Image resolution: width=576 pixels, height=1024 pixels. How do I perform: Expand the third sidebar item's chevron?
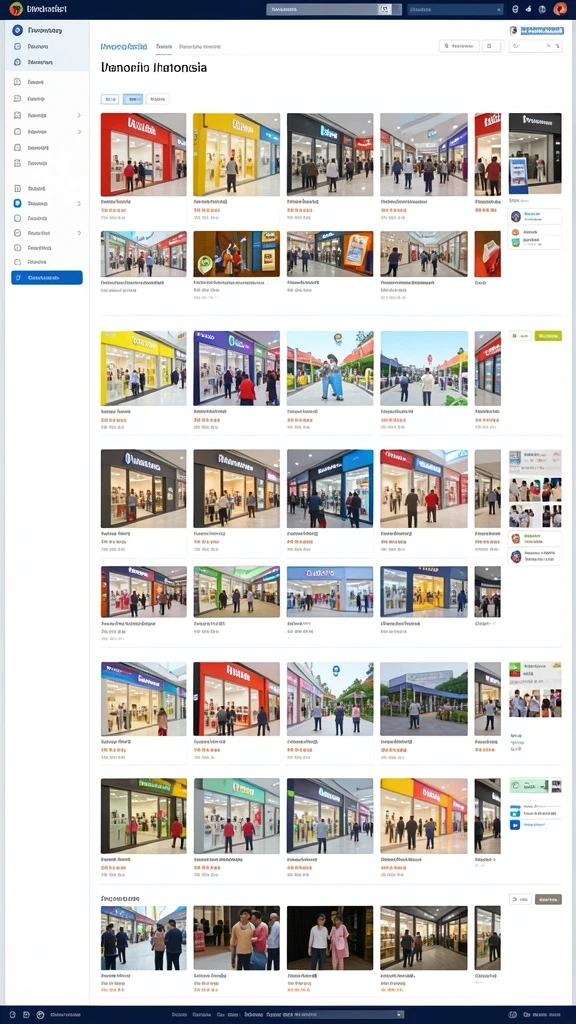coord(79,115)
